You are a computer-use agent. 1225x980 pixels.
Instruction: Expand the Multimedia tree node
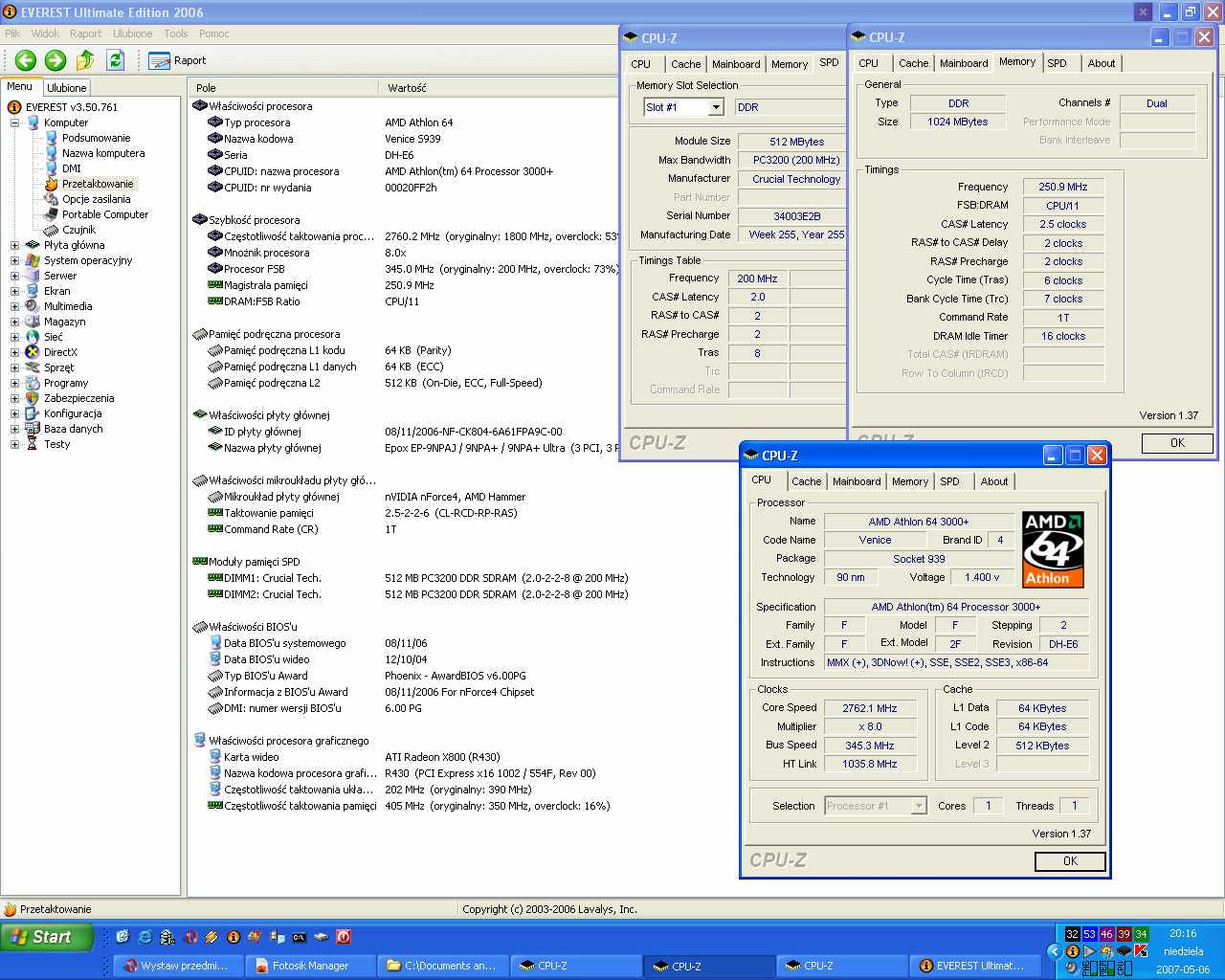14,306
